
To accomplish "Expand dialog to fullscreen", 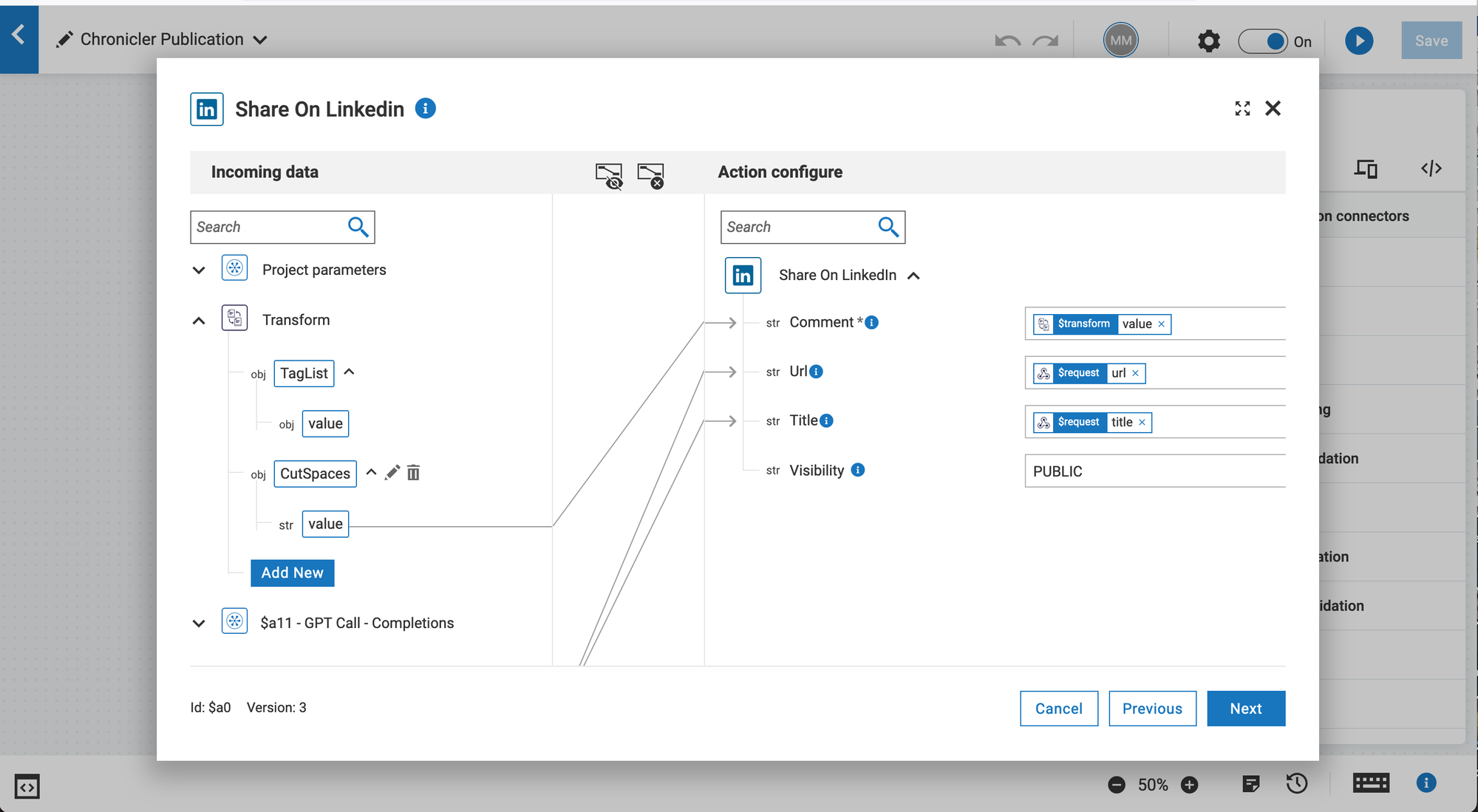I will pos(1242,109).
